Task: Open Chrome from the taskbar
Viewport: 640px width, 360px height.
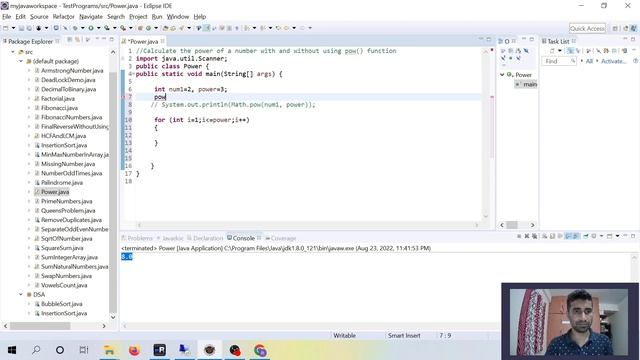Action: pyautogui.click(x=260, y=350)
